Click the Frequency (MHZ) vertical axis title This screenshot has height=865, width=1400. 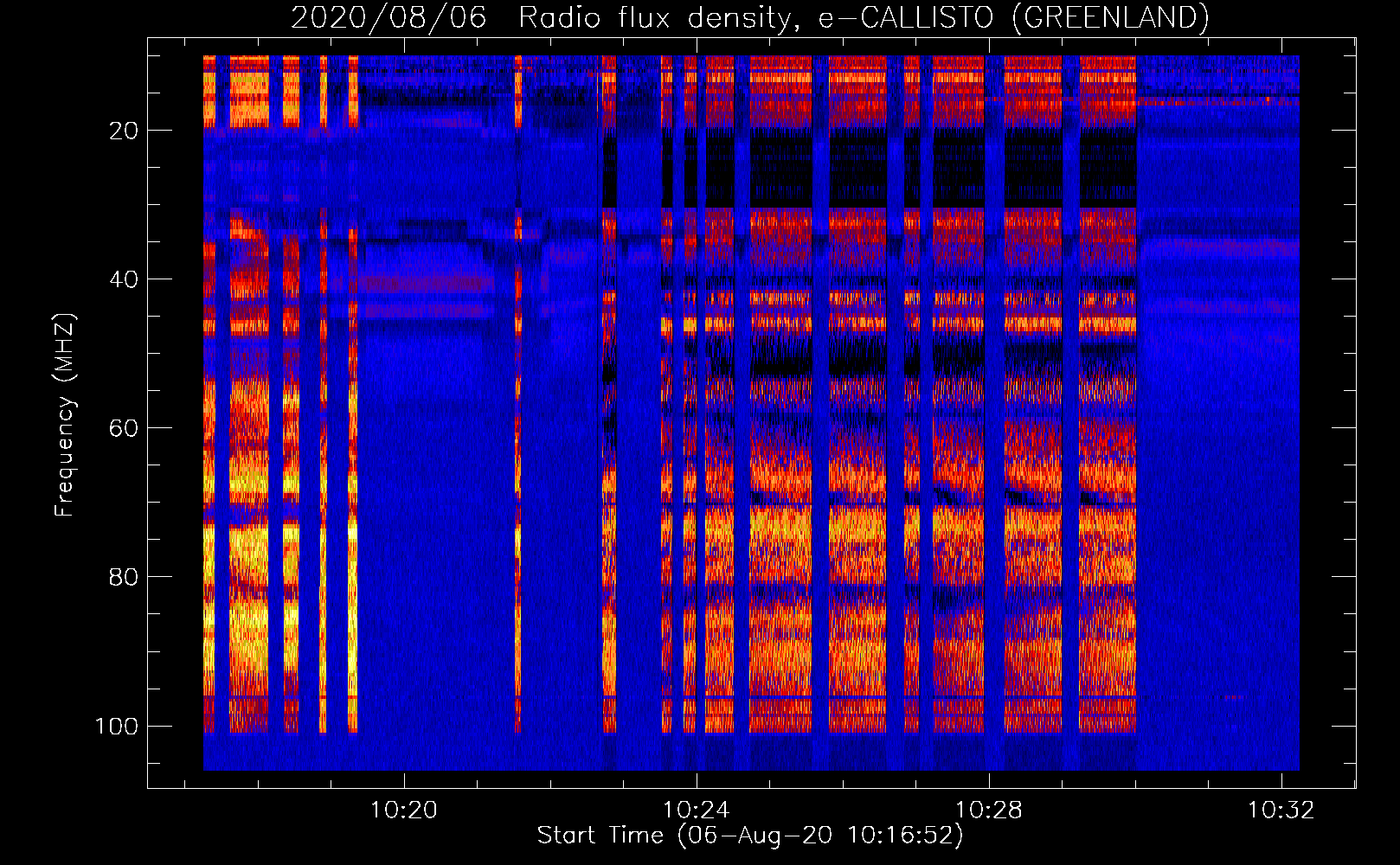point(65,415)
